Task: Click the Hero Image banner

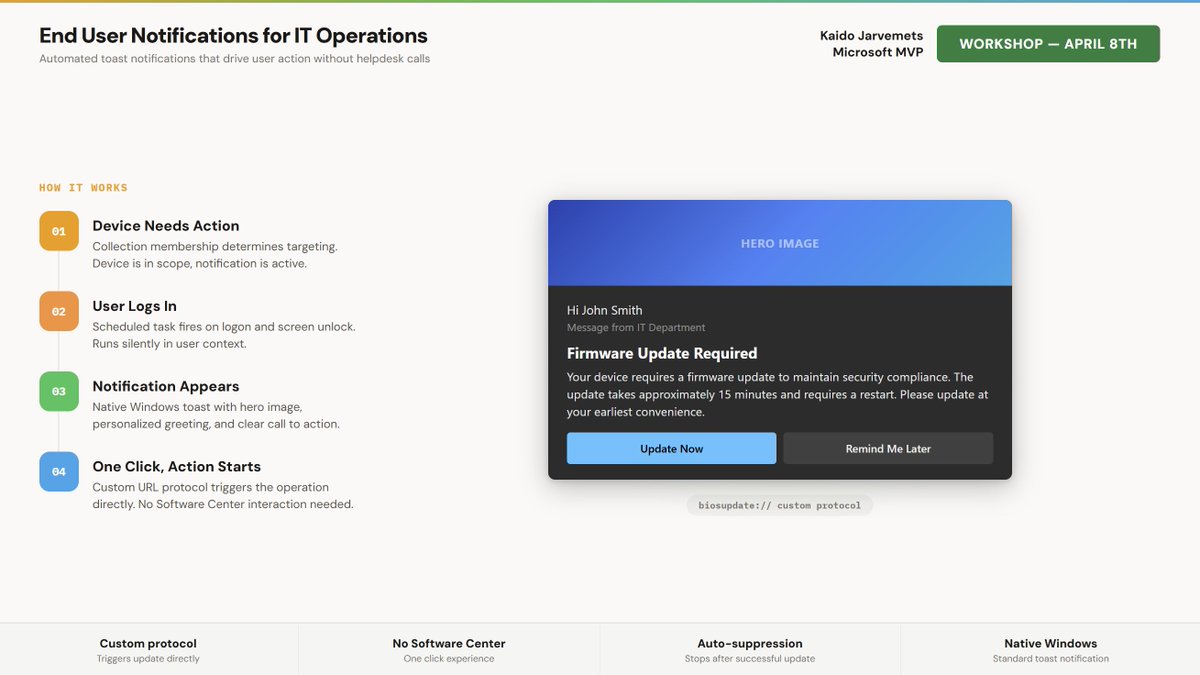Action: [780, 243]
